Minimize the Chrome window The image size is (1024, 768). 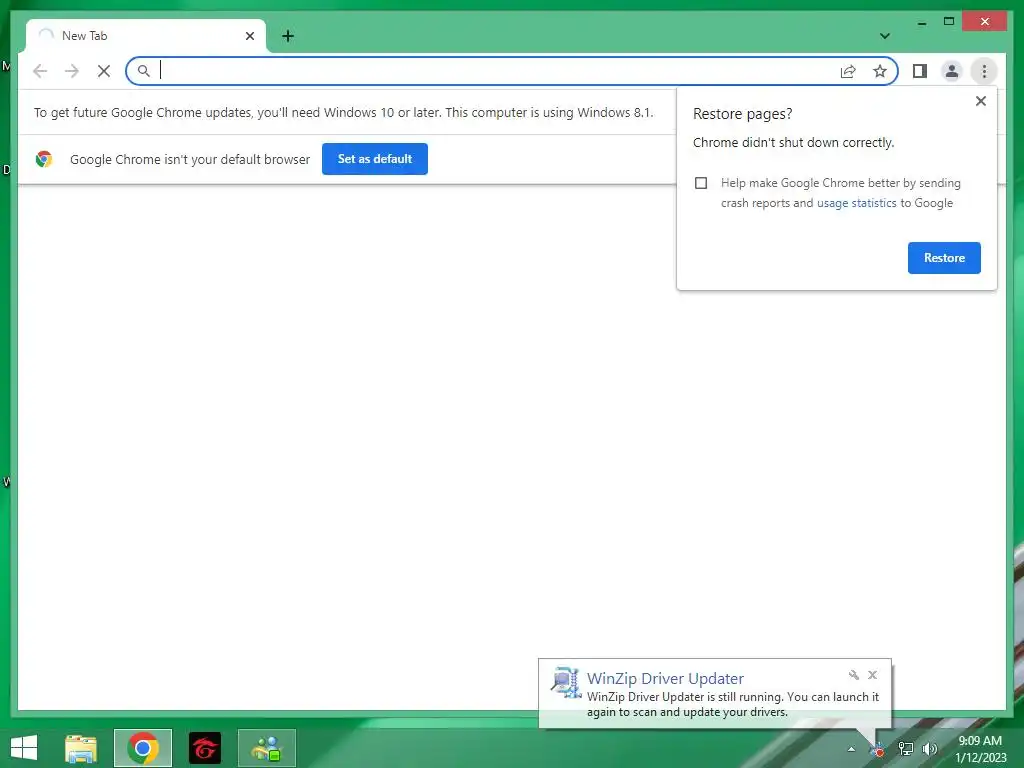click(x=922, y=22)
